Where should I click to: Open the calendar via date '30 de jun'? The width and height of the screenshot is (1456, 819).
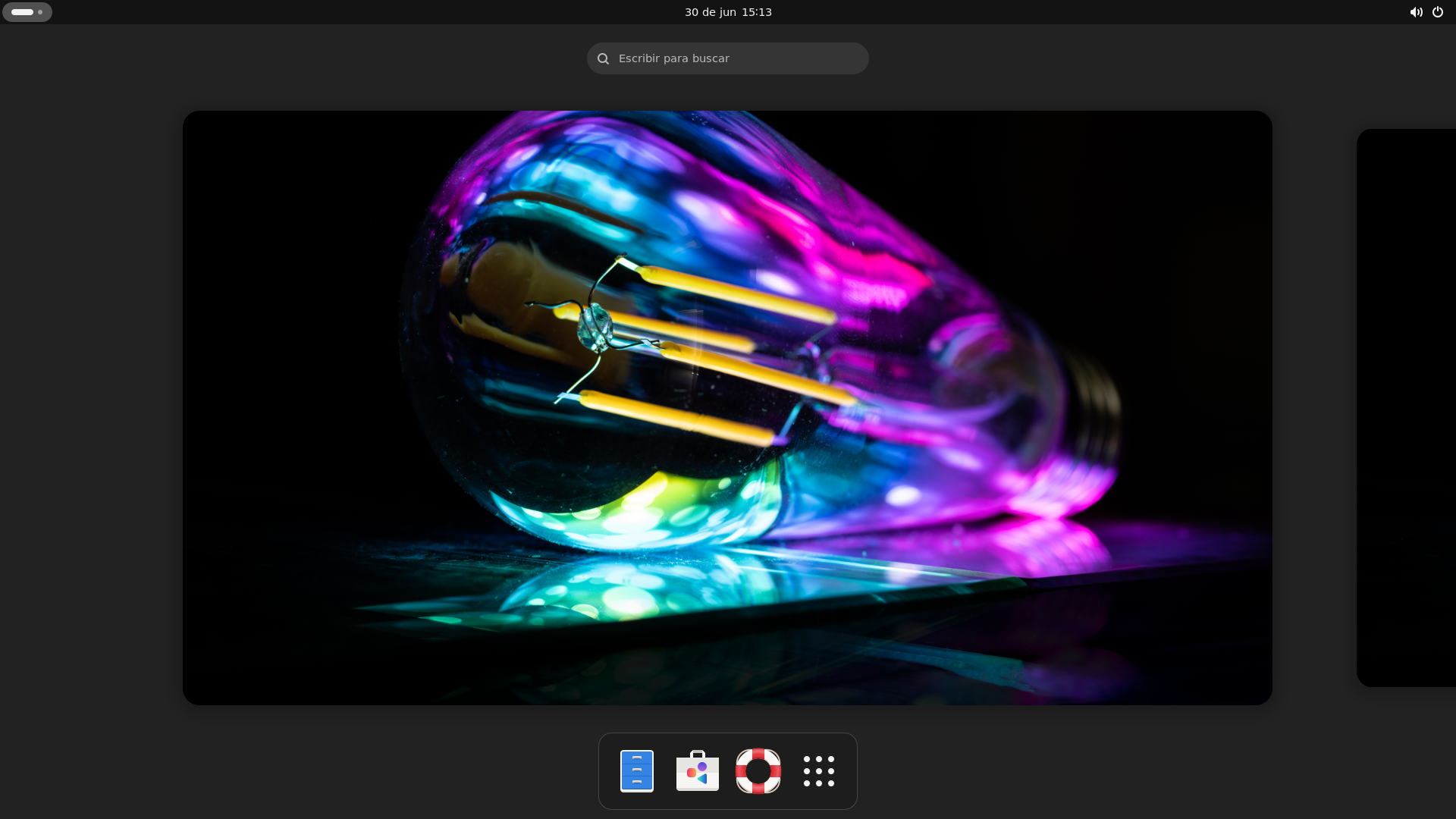pyautogui.click(x=710, y=12)
